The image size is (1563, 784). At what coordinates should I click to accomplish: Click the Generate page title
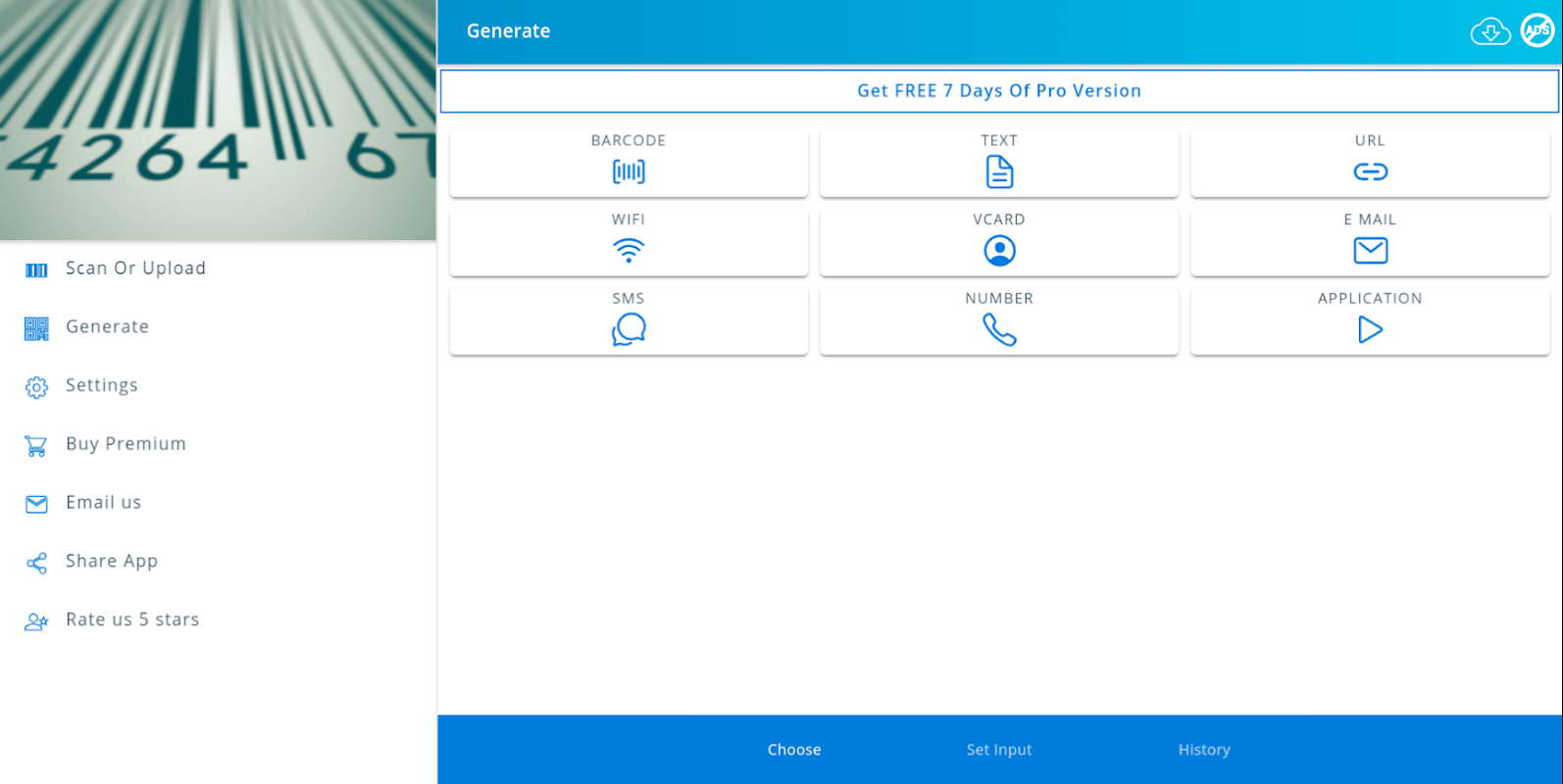508,31
